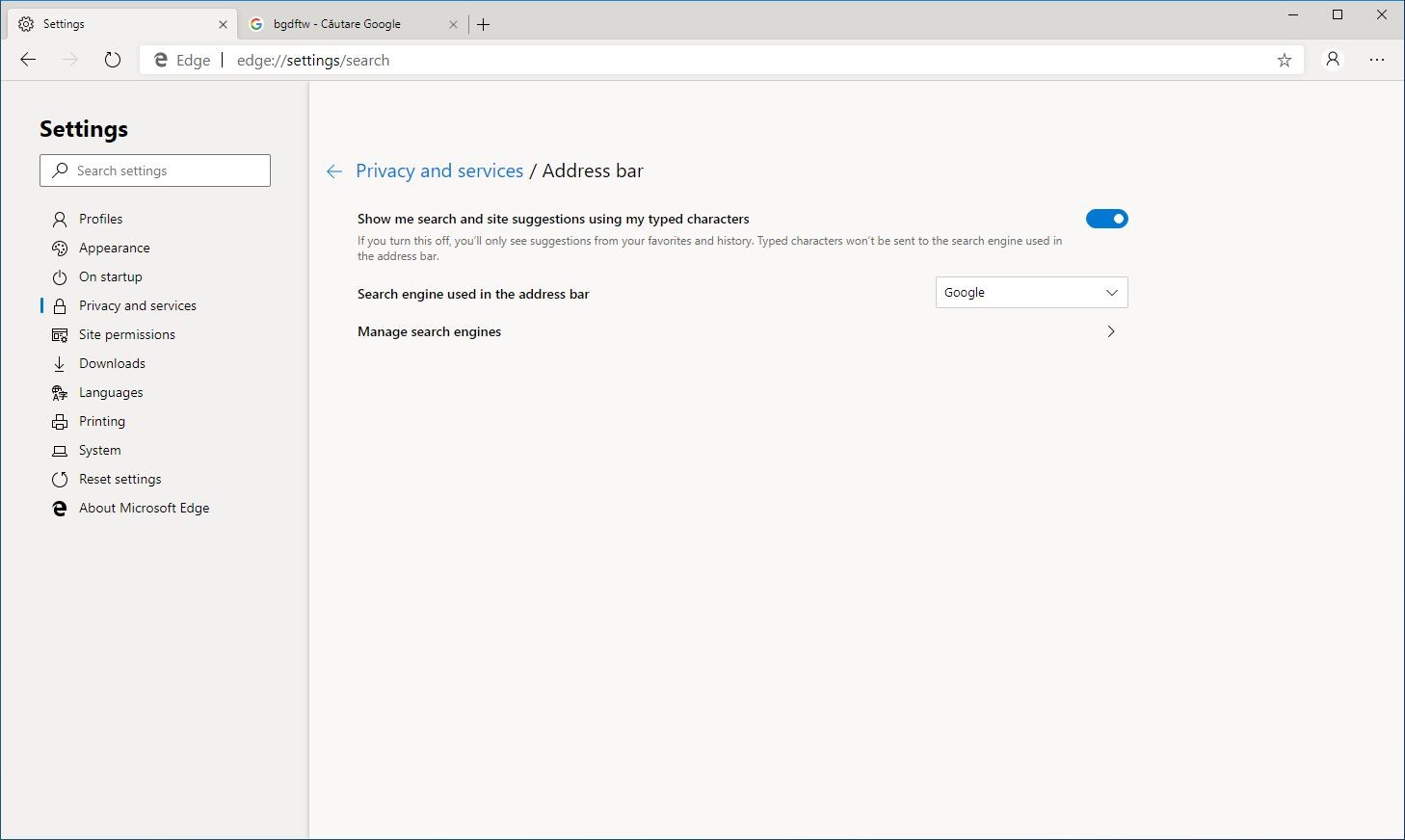Open the user profile icon in toolbar
This screenshot has height=840, width=1405.
click(1333, 60)
